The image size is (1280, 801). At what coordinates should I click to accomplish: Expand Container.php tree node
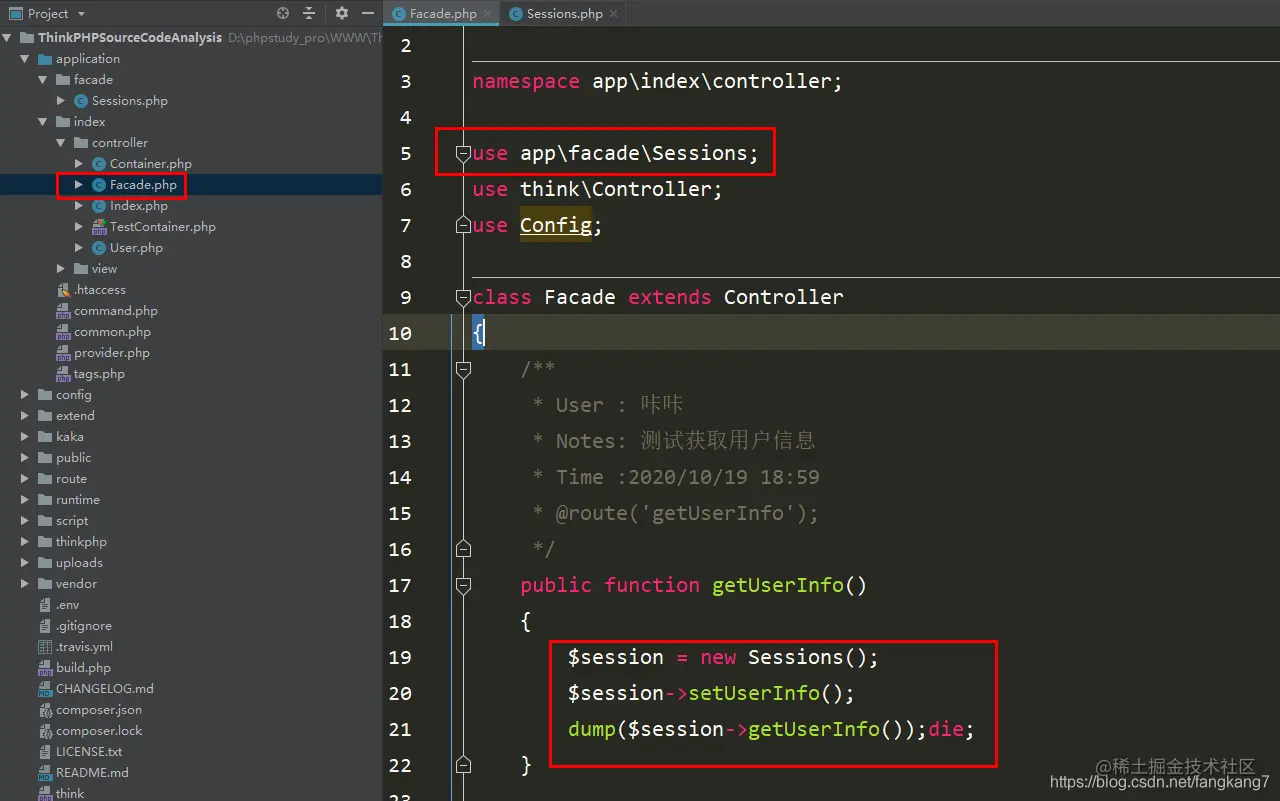click(x=79, y=164)
